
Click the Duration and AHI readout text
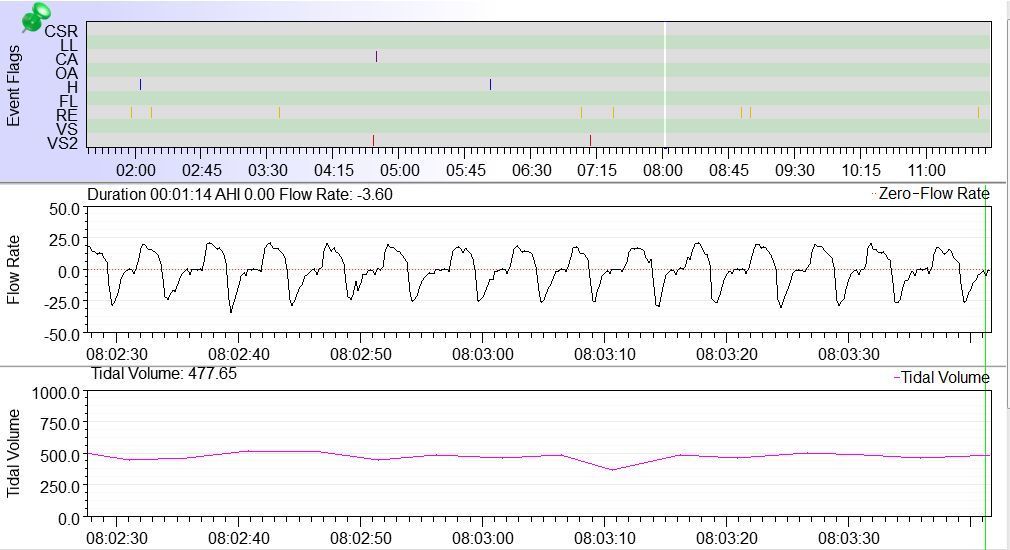point(240,194)
